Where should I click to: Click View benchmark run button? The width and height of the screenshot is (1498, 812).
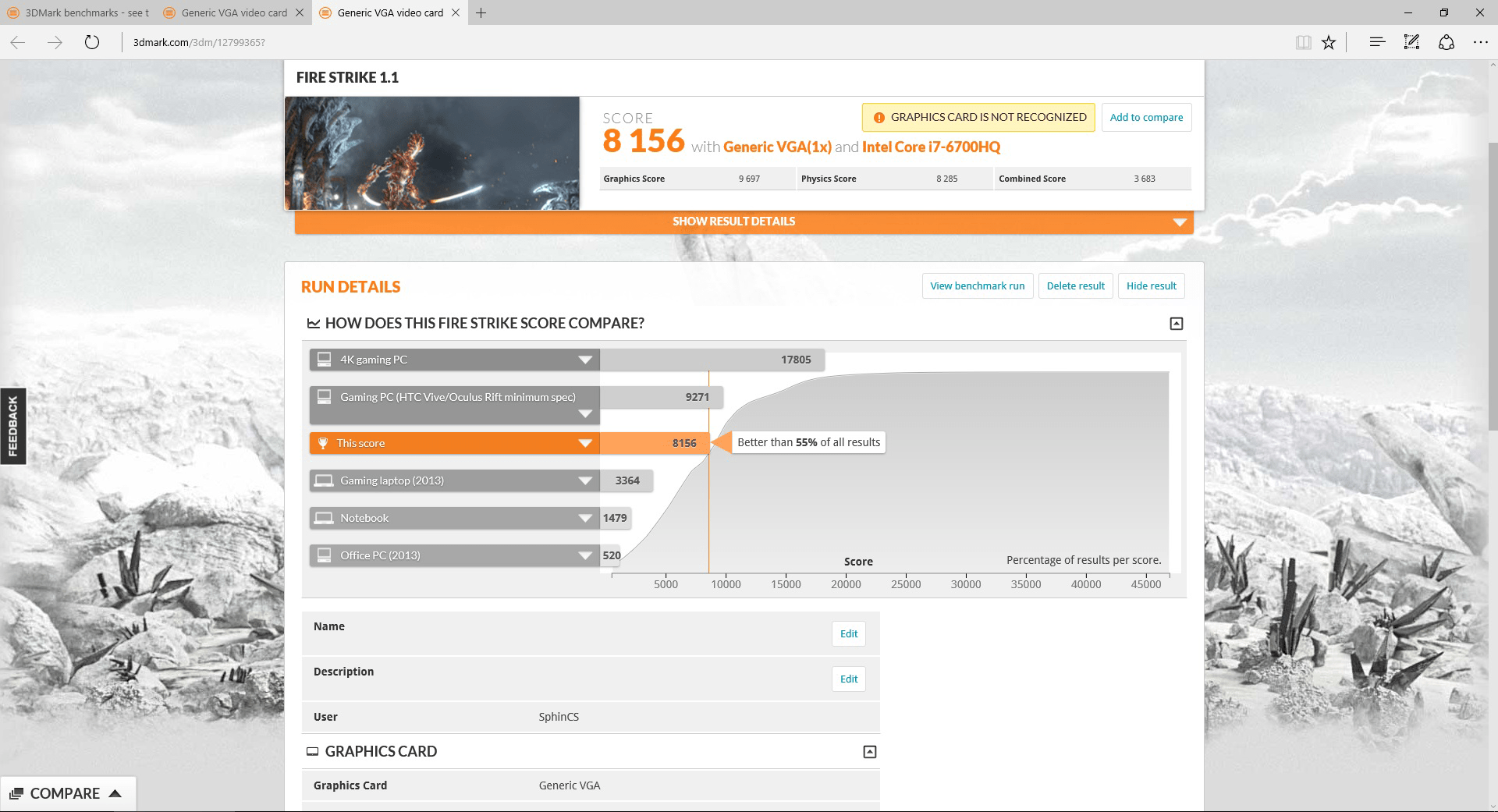coord(978,286)
